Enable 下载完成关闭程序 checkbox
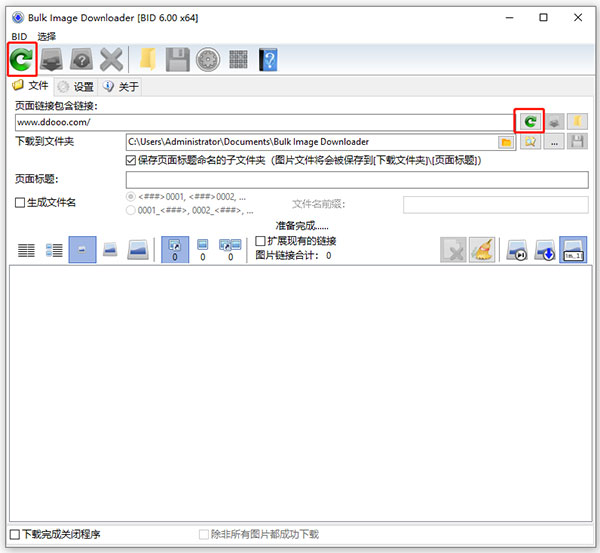The height and width of the screenshot is (553, 600). point(15,534)
